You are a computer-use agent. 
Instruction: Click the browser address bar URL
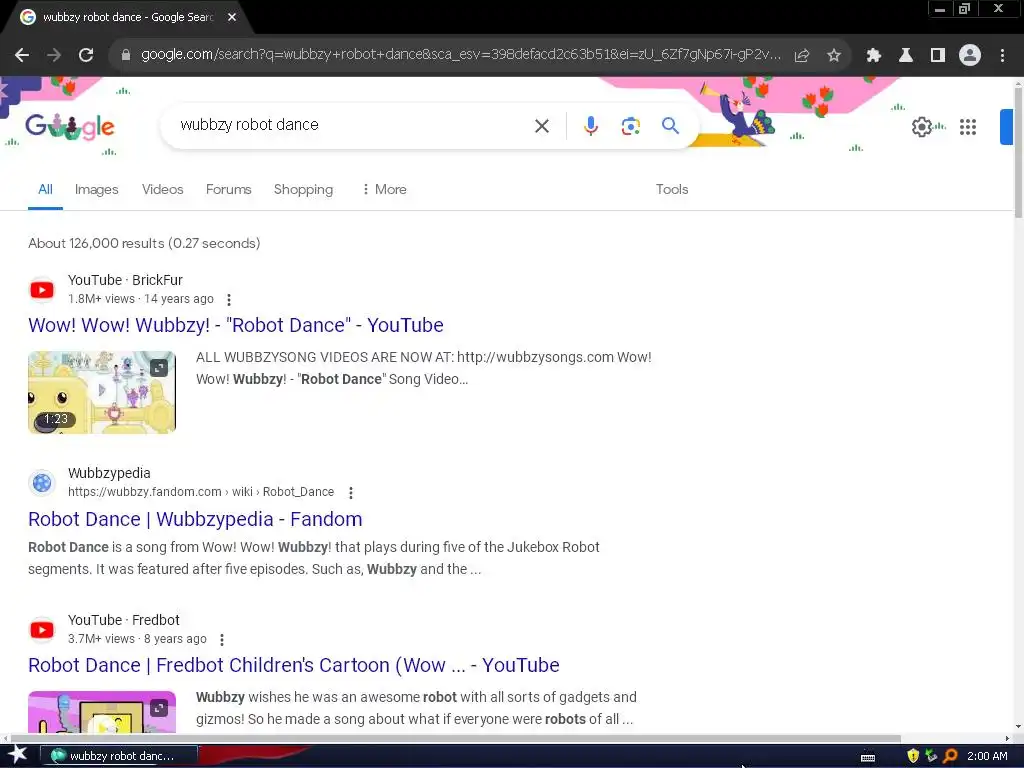460,54
